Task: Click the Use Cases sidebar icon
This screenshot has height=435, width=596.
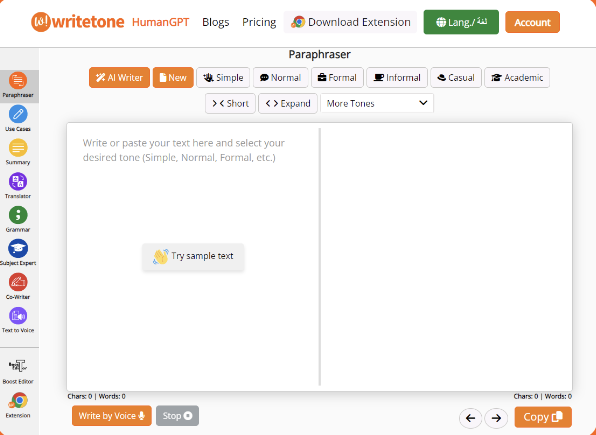Action: (x=18, y=114)
